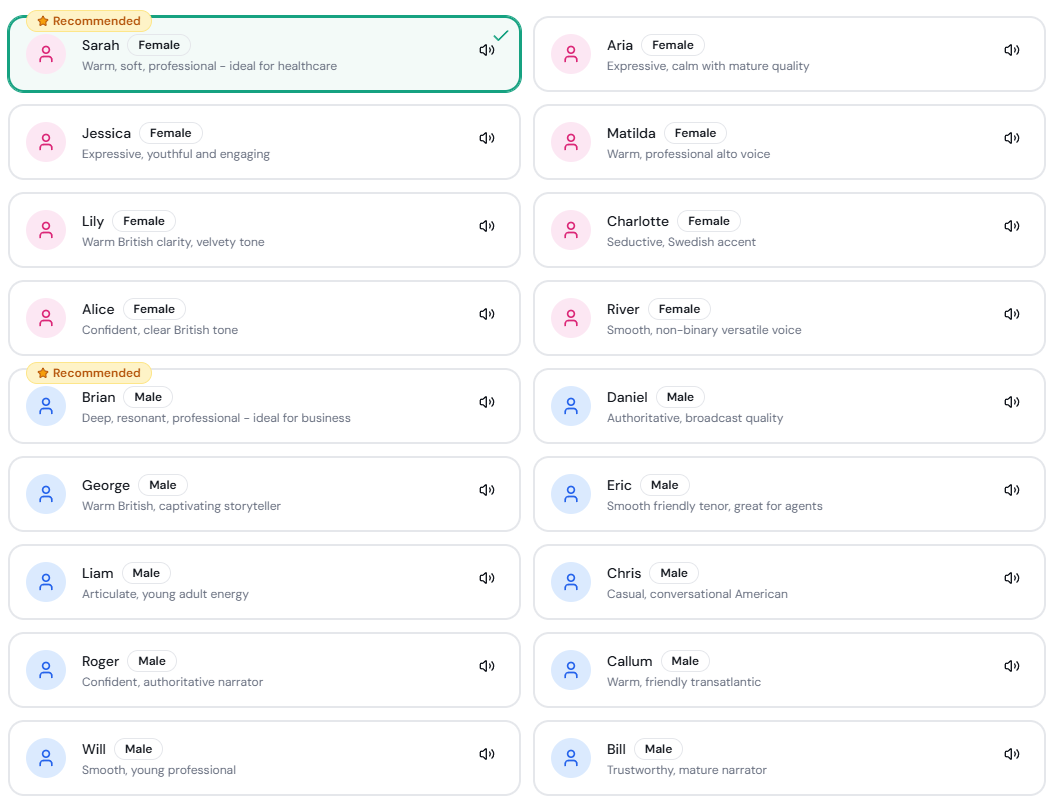Play Brian voice preview speaker icon
This screenshot has width=1055, height=808.
tap(487, 402)
